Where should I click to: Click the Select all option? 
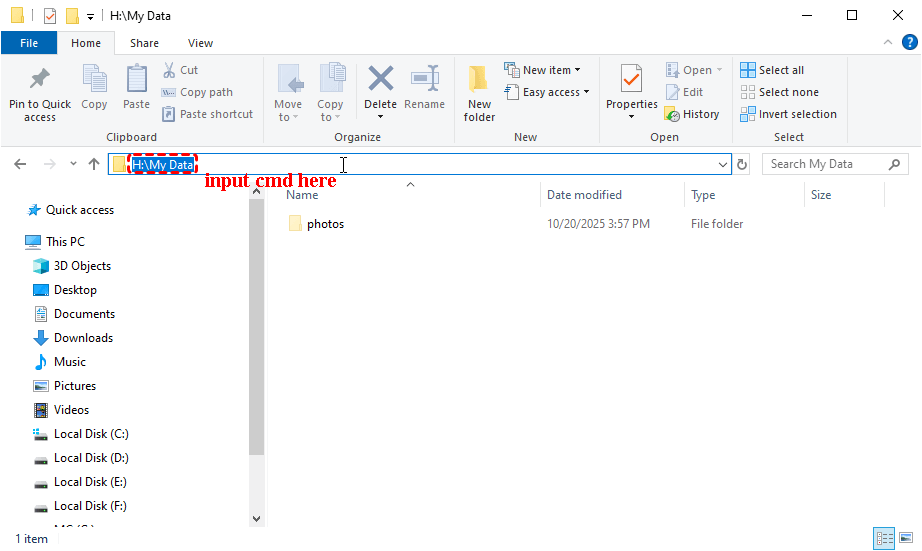[772, 70]
